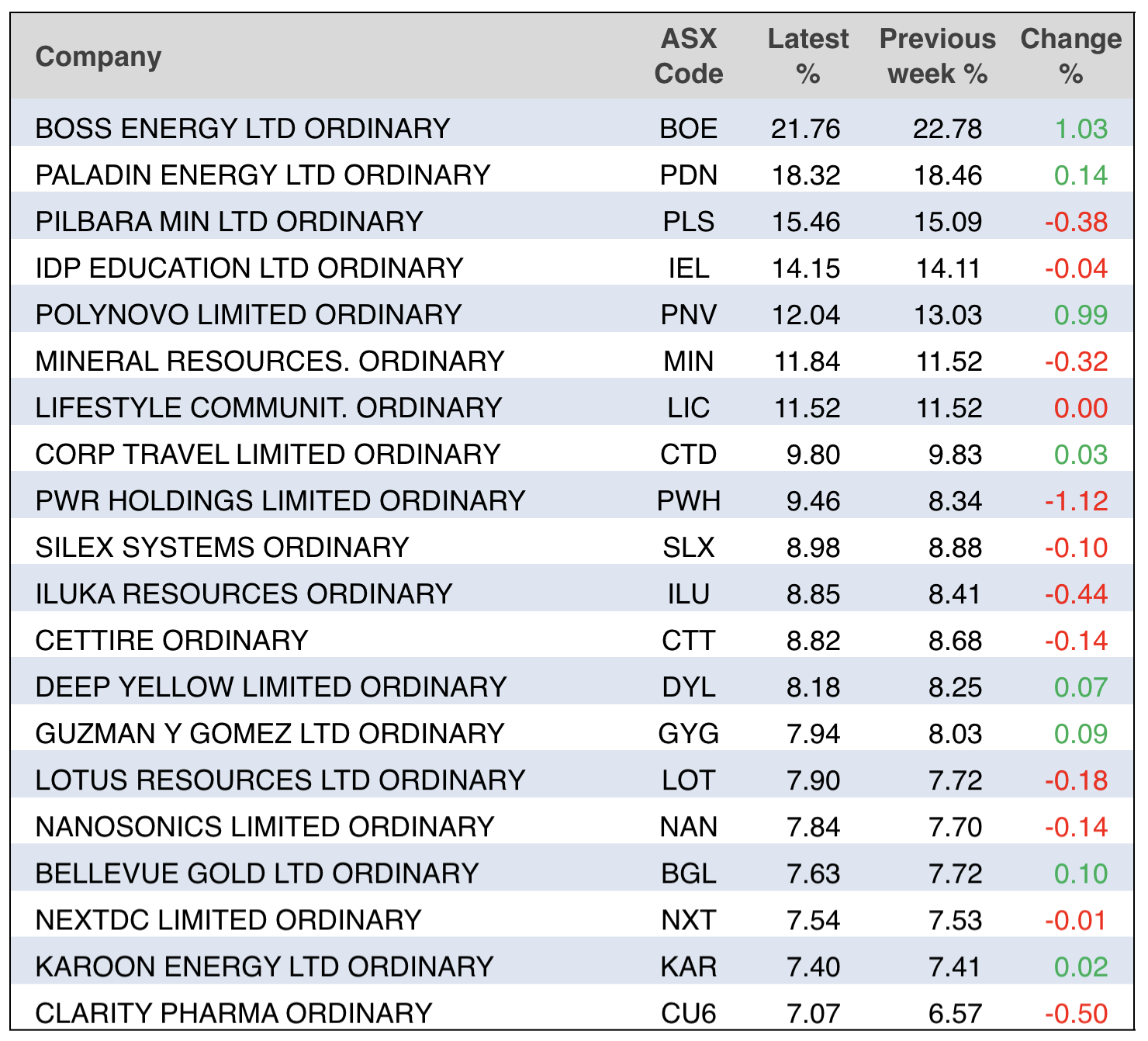Click the CU6 ticker code
This screenshot has width=1148, height=1041.
point(688,1013)
